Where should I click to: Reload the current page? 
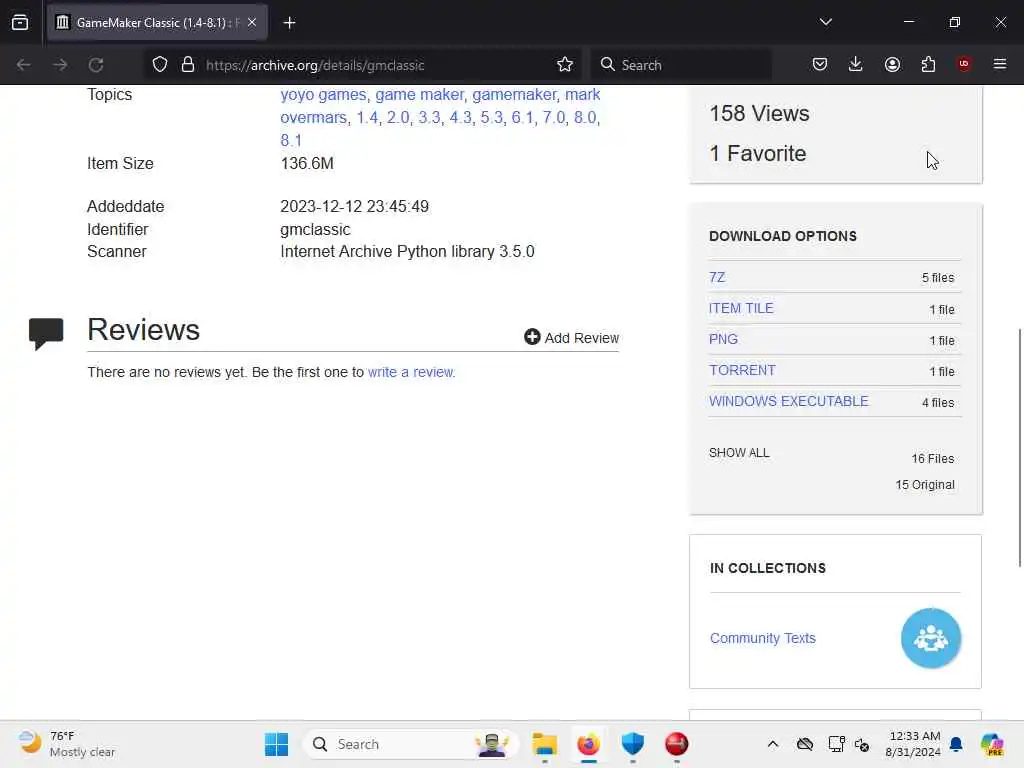96,65
